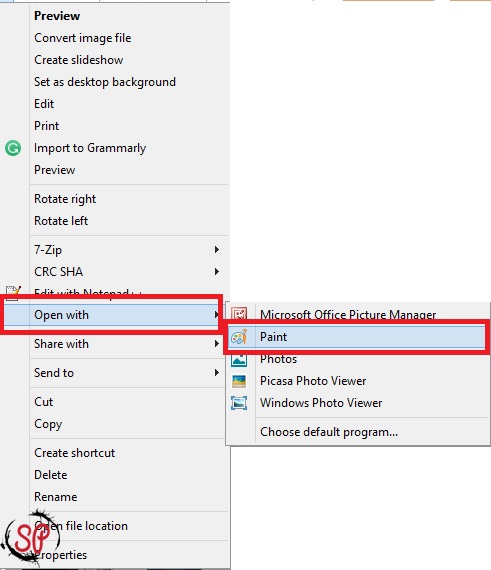Expand the CRC SHA submenu arrow
491x570 pixels.
pyautogui.click(x=217, y=271)
